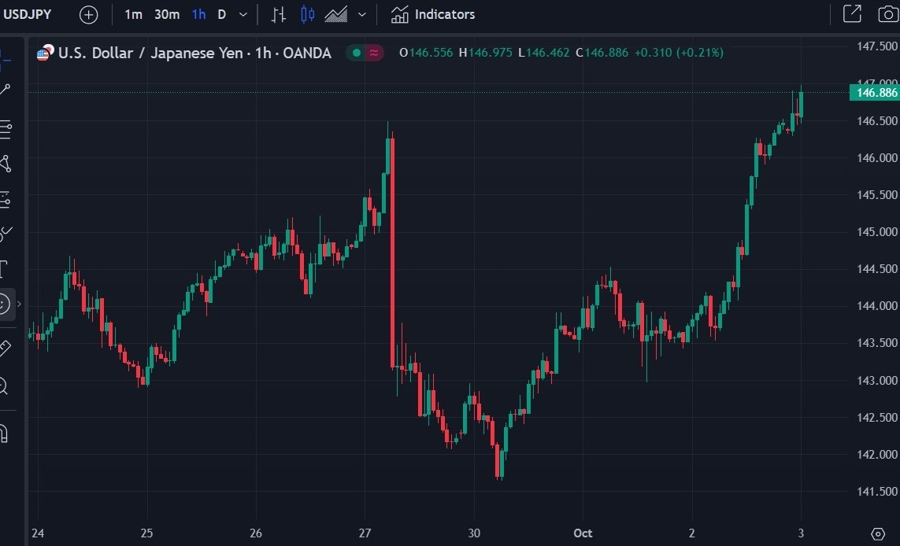The height and width of the screenshot is (546, 900).
Task: Click the add symbol plus icon
Action: [88, 14]
